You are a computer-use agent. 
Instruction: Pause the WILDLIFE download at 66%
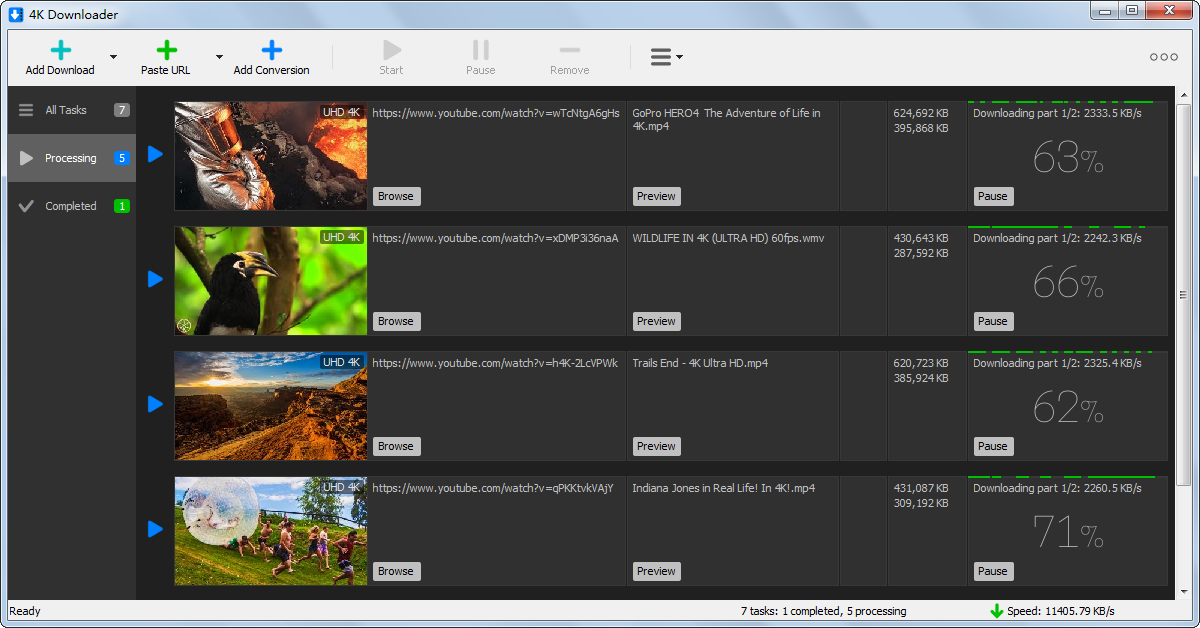coord(993,321)
